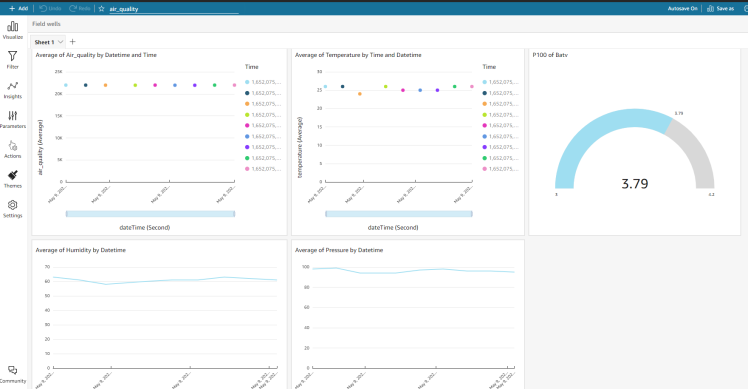748x389 pixels.
Task: Click the Autosave On indicator
Action: pos(682,9)
